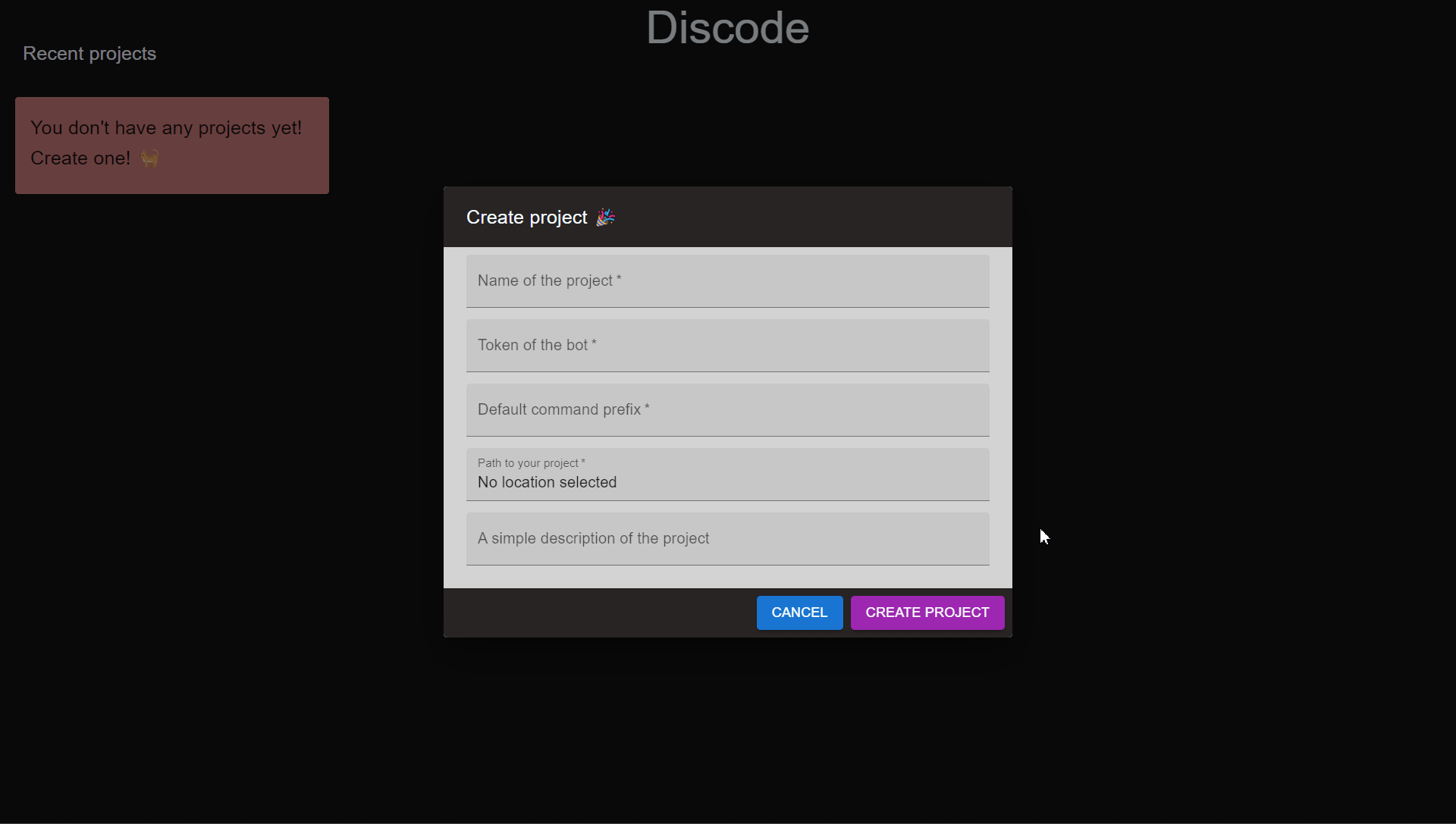Click the party popper emoji in dialog title
Screen dimensions: 1456x824
click(x=605, y=218)
